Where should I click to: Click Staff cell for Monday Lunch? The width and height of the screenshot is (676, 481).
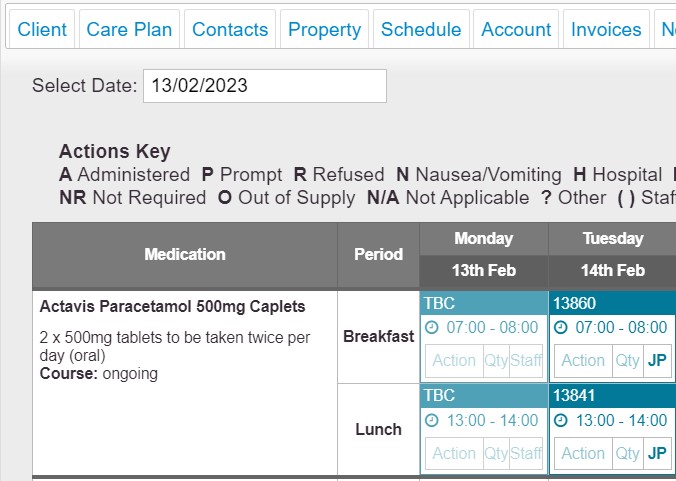526,453
